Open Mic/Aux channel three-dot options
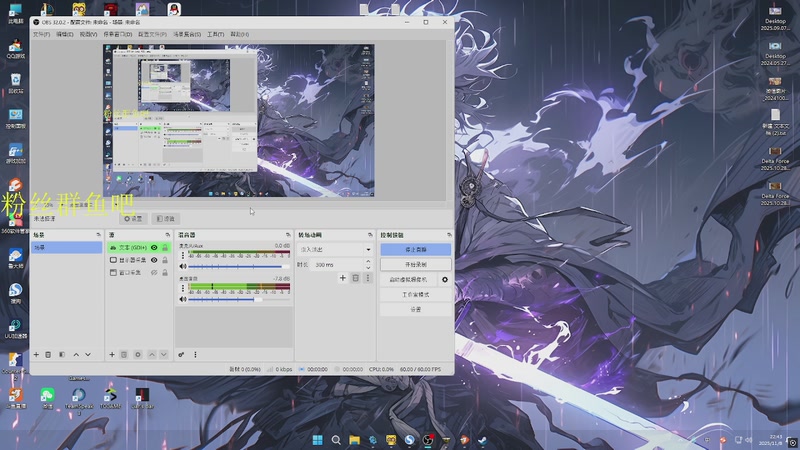This screenshot has width=800, height=450. pyautogui.click(x=183, y=255)
